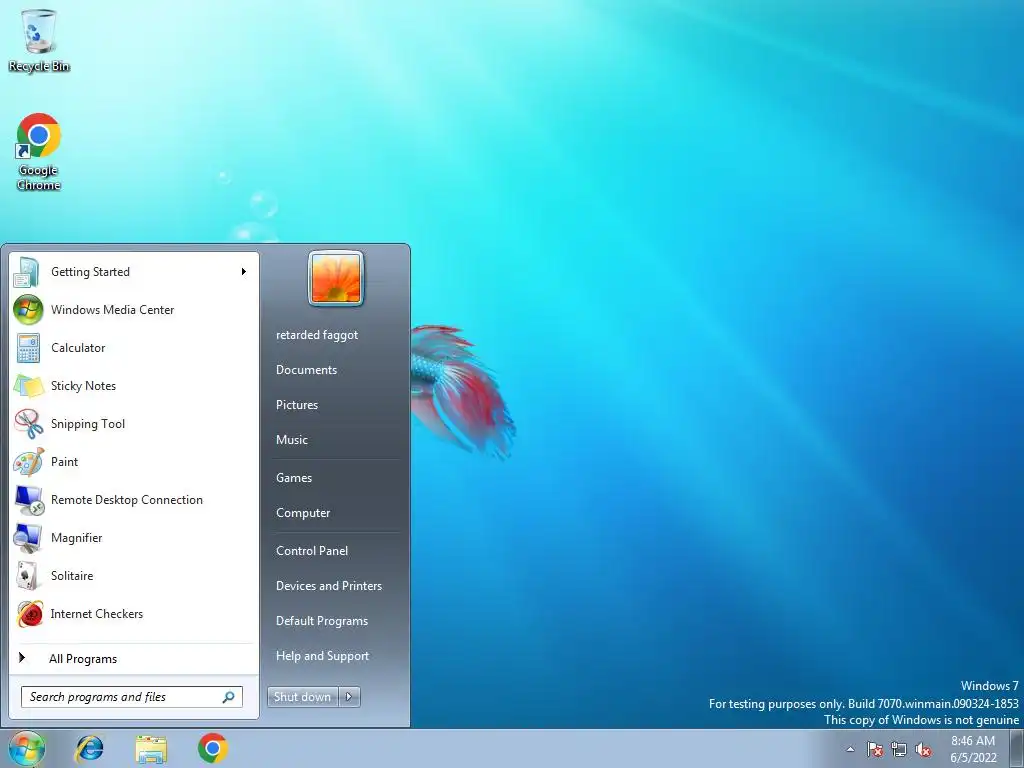Show hidden icons in the system tray

coord(850,749)
